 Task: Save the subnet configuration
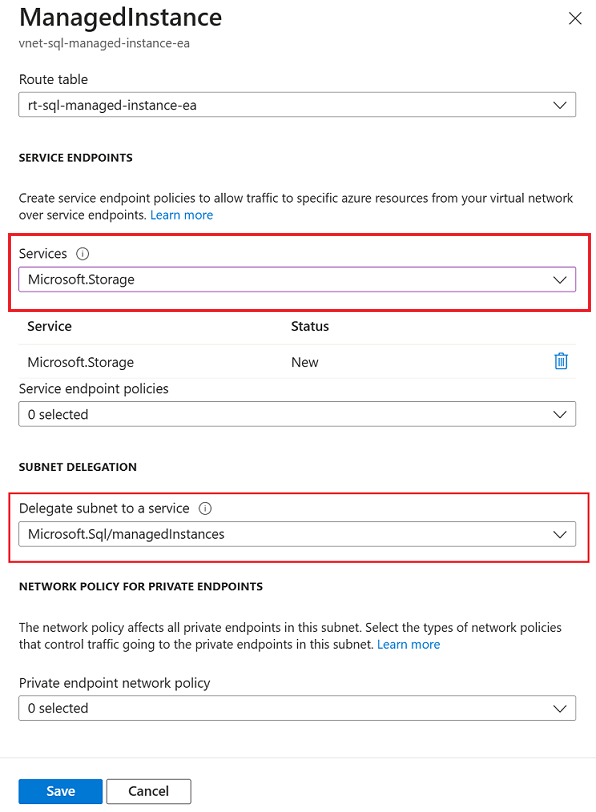(60, 790)
